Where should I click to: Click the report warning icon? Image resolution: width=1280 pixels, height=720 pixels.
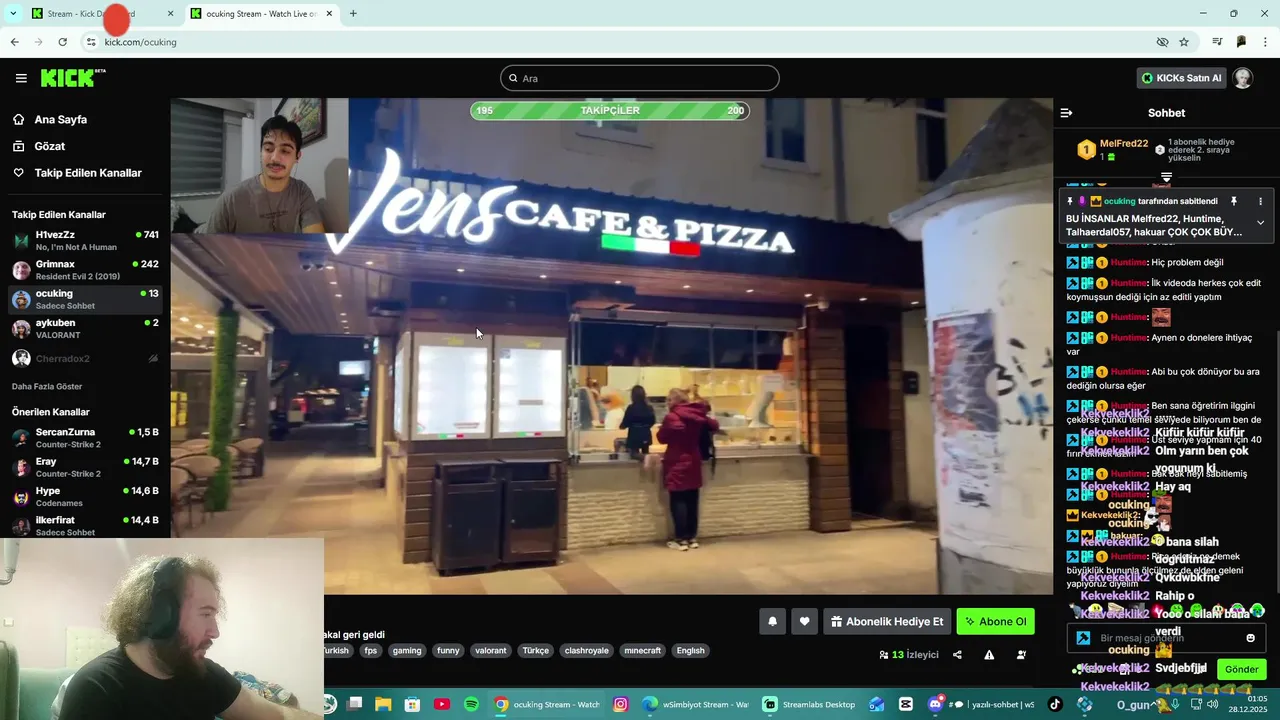pyautogui.click(x=989, y=655)
